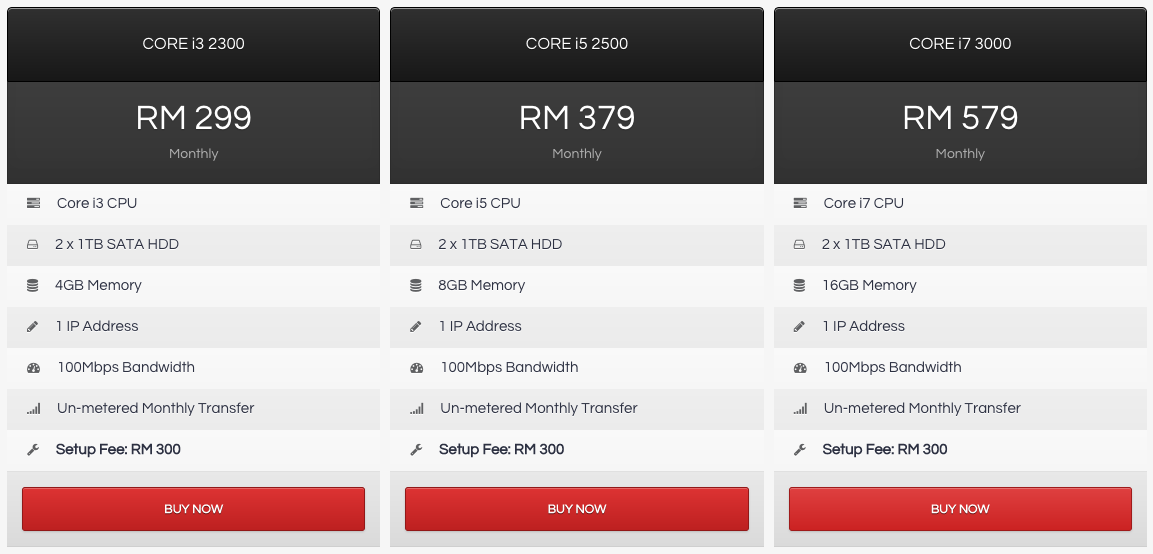
Task: Click the Buy Now button for Core i7 3000
Action: (960, 508)
